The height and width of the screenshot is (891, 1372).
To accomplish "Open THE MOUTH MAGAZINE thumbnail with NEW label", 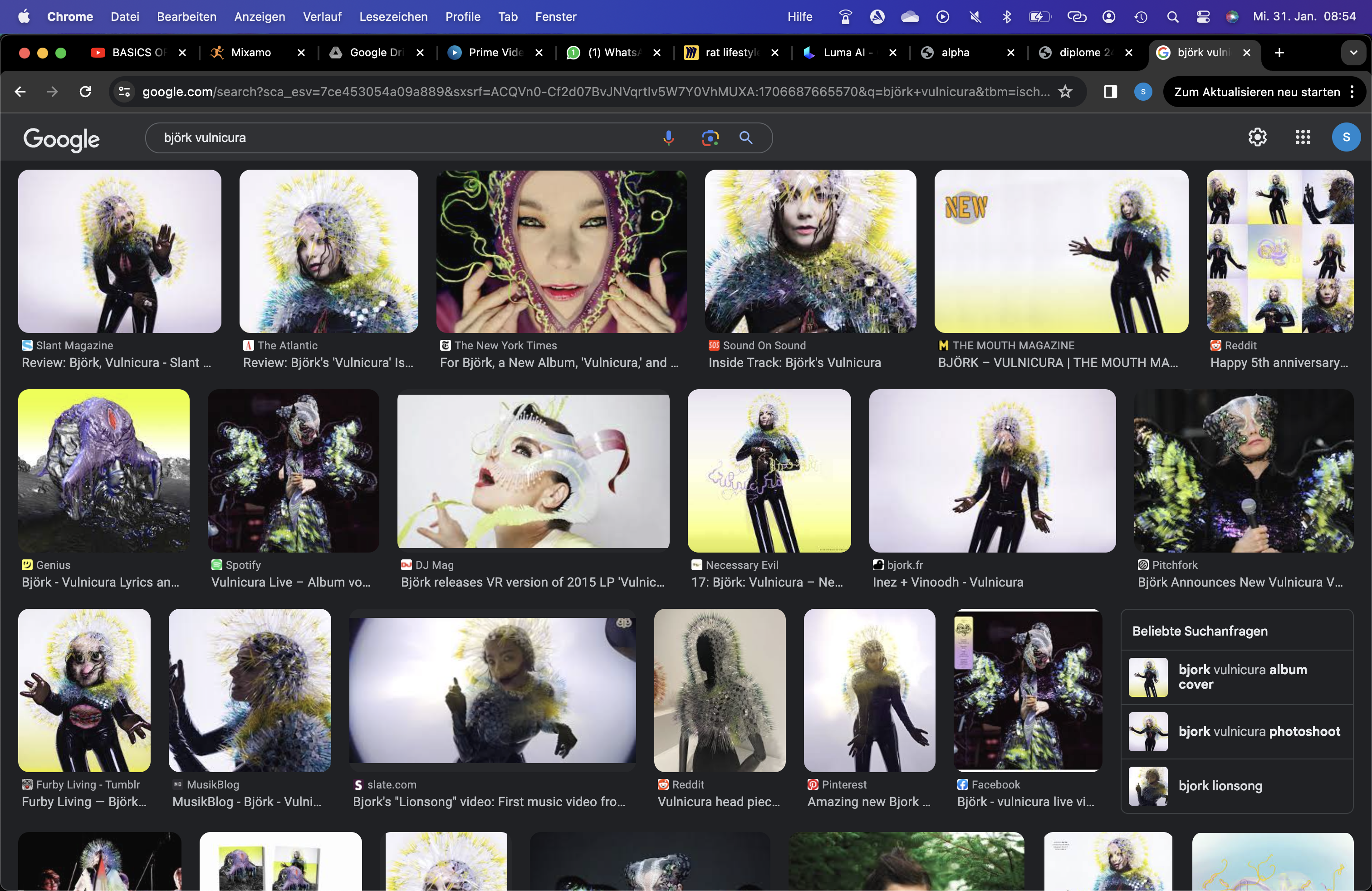I will 1061,251.
